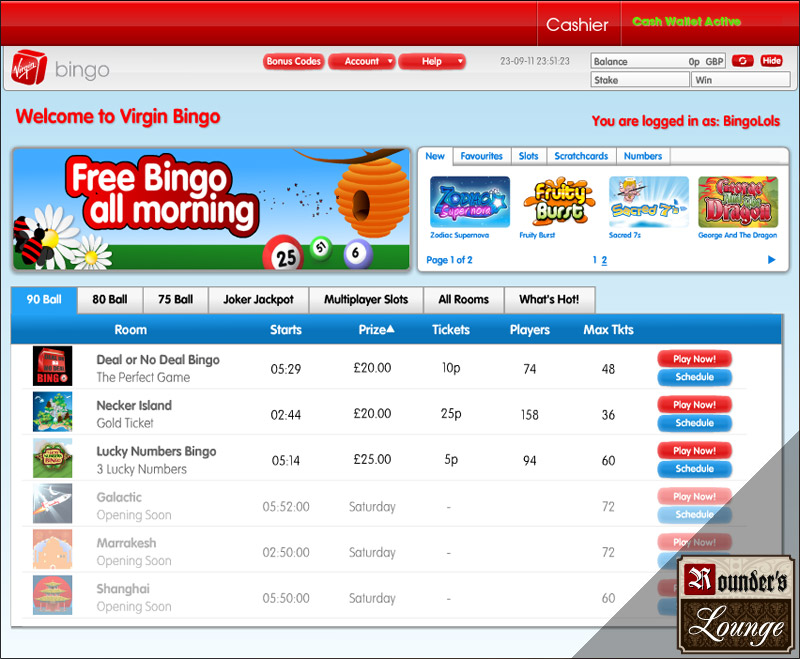This screenshot has width=800, height=659.
Task: Select the What's Hot! tab
Action: [549, 299]
